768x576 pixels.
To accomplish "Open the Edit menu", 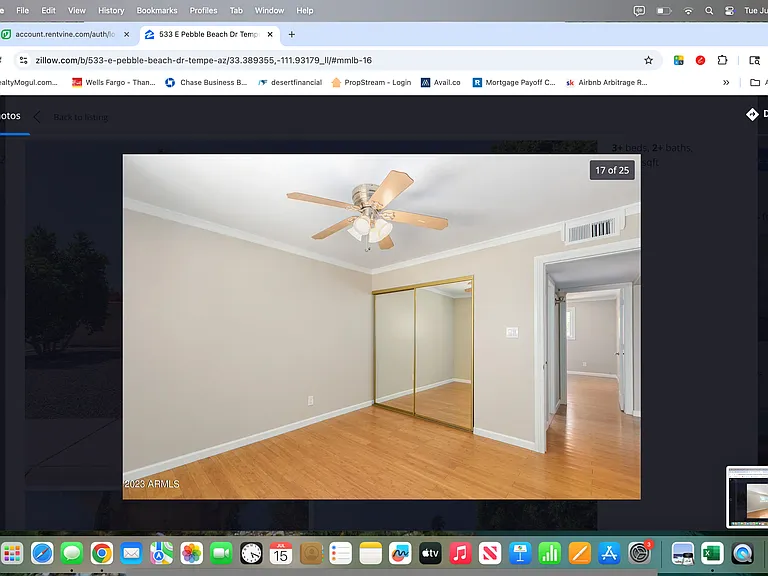I will (x=48, y=10).
